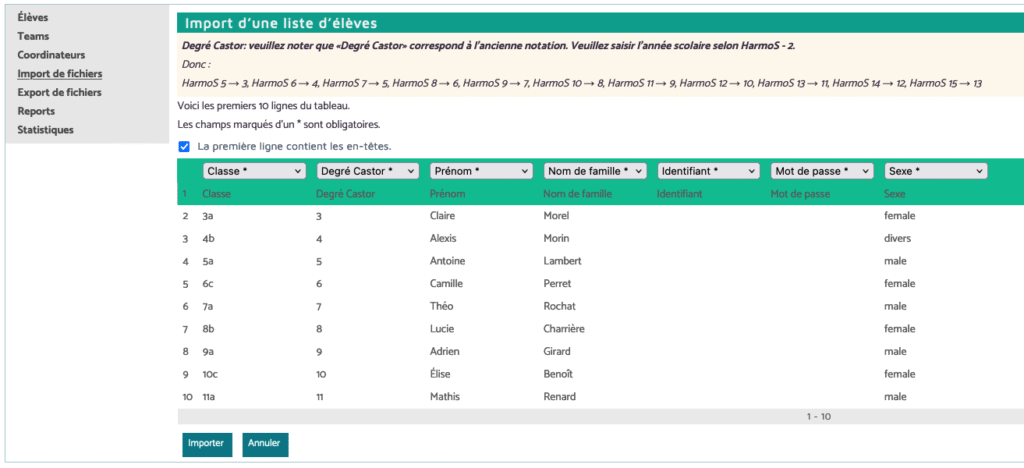Open the Coordinateurs section
Viewport: 1024px width, 468px height.
coord(51,55)
